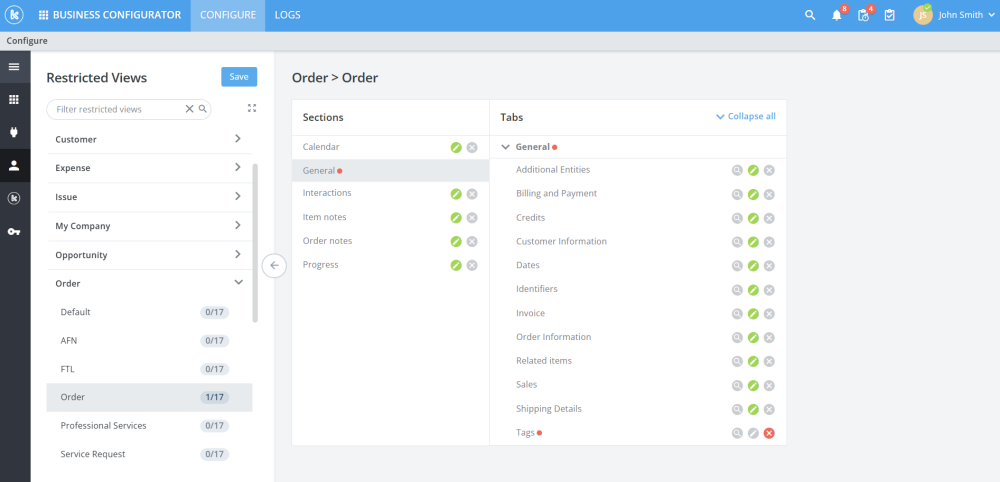
Task: Expand the Customer restricted views group
Action: point(238,138)
